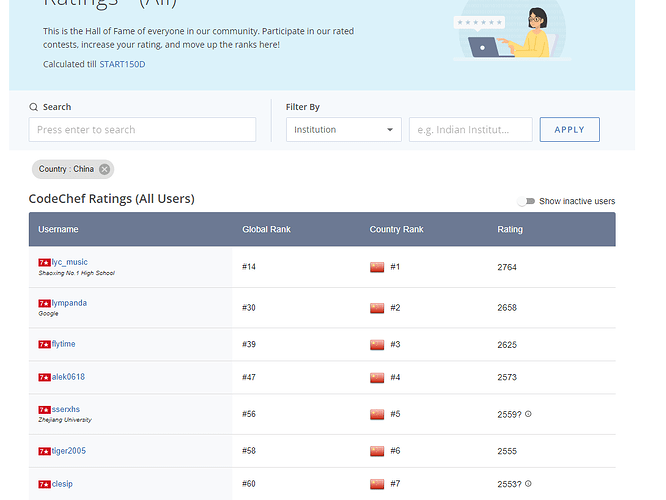This screenshot has width=666, height=500.
Task: Focus the institution name input field
Action: click(x=471, y=130)
